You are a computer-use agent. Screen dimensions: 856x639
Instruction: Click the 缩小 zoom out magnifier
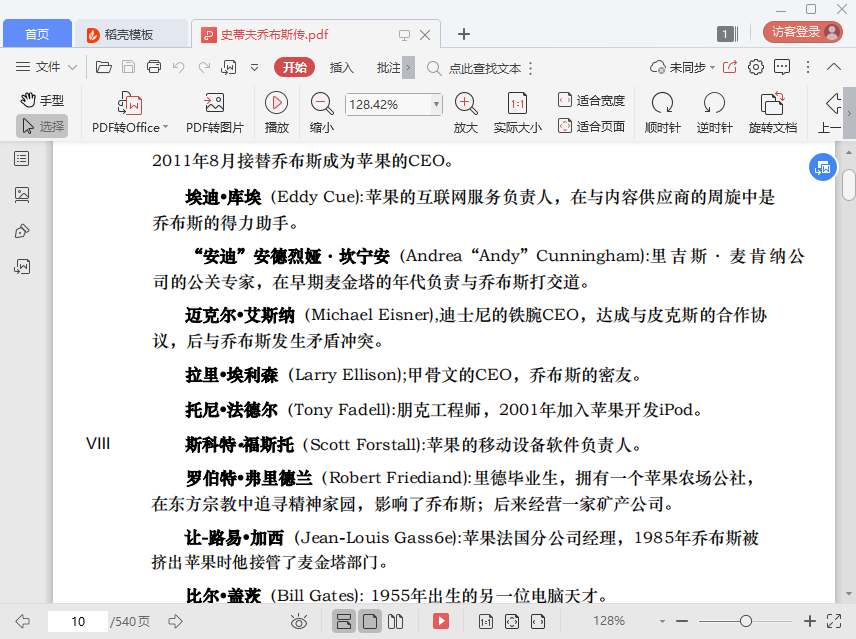pyautogui.click(x=322, y=112)
